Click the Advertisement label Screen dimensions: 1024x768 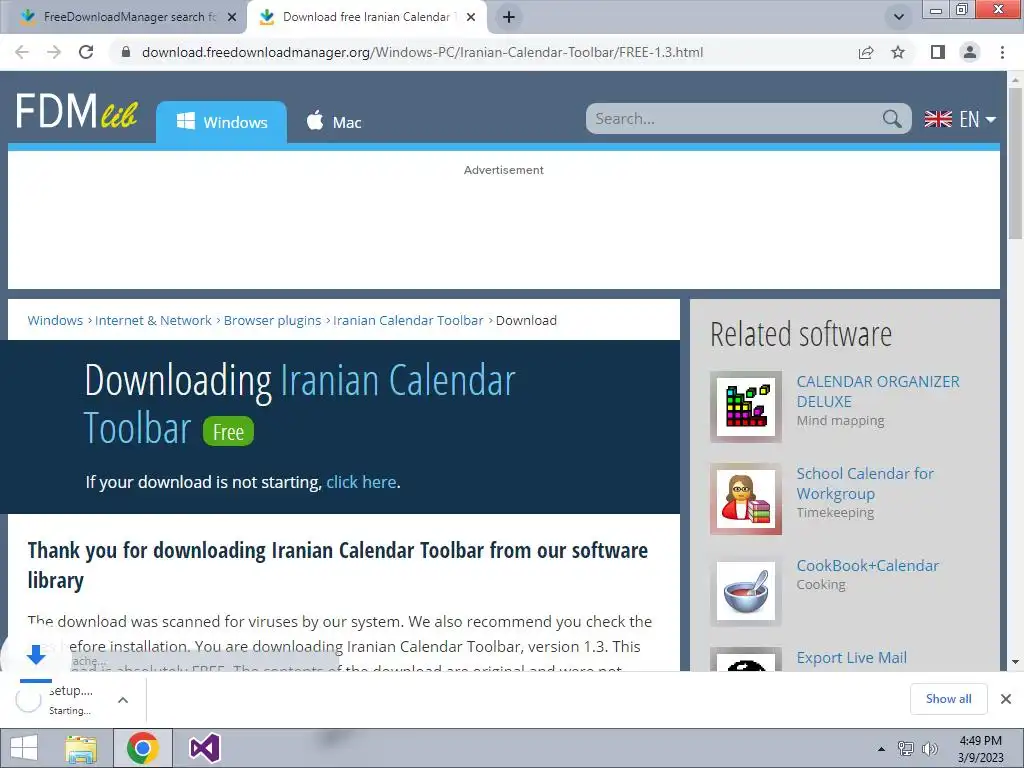(x=504, y=170)
